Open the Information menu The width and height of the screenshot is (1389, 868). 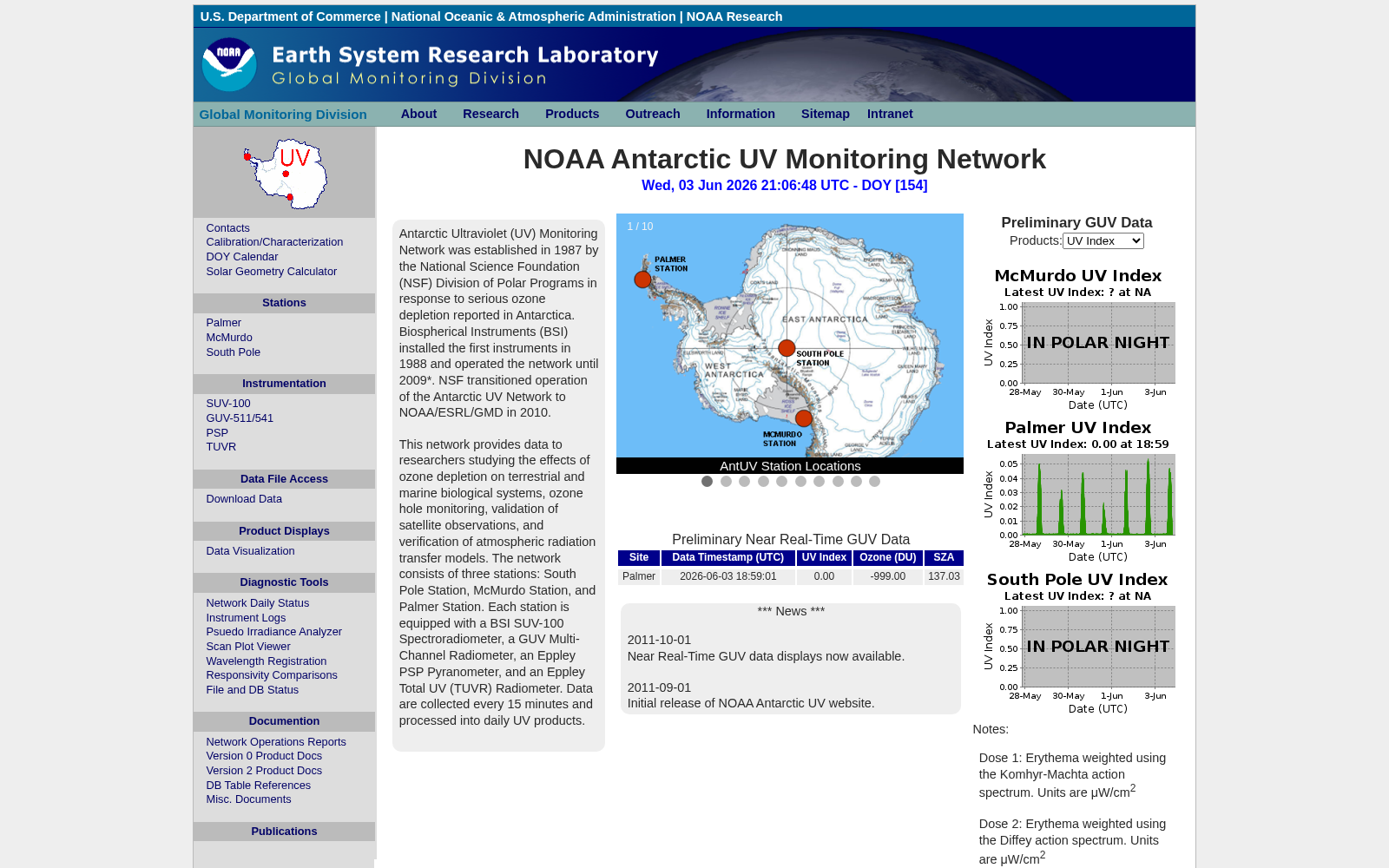[741, 114]
